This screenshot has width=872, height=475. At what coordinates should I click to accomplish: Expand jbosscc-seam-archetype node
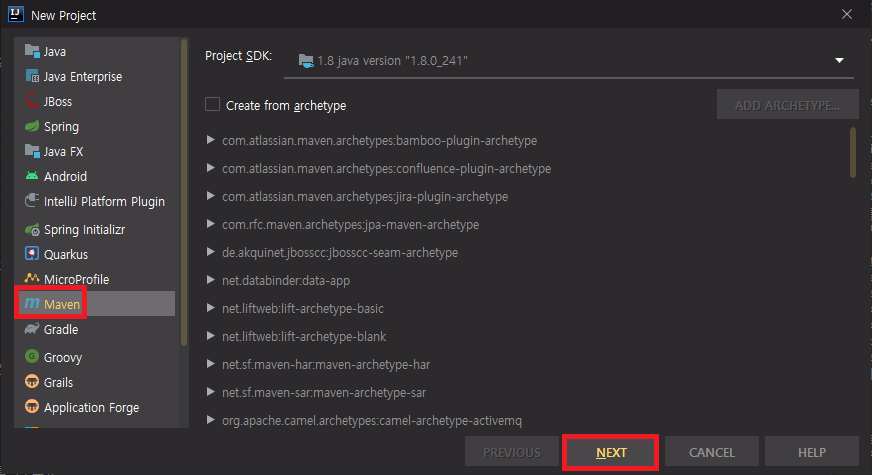click(210, 252)
